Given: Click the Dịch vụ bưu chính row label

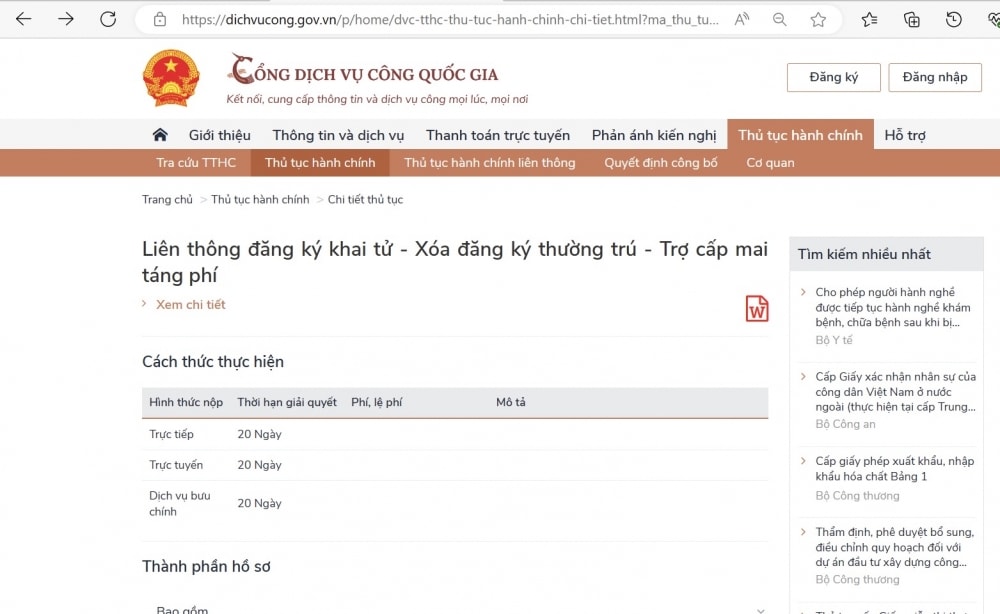Looking at the screenshot, I should click(x=179, y=503).
